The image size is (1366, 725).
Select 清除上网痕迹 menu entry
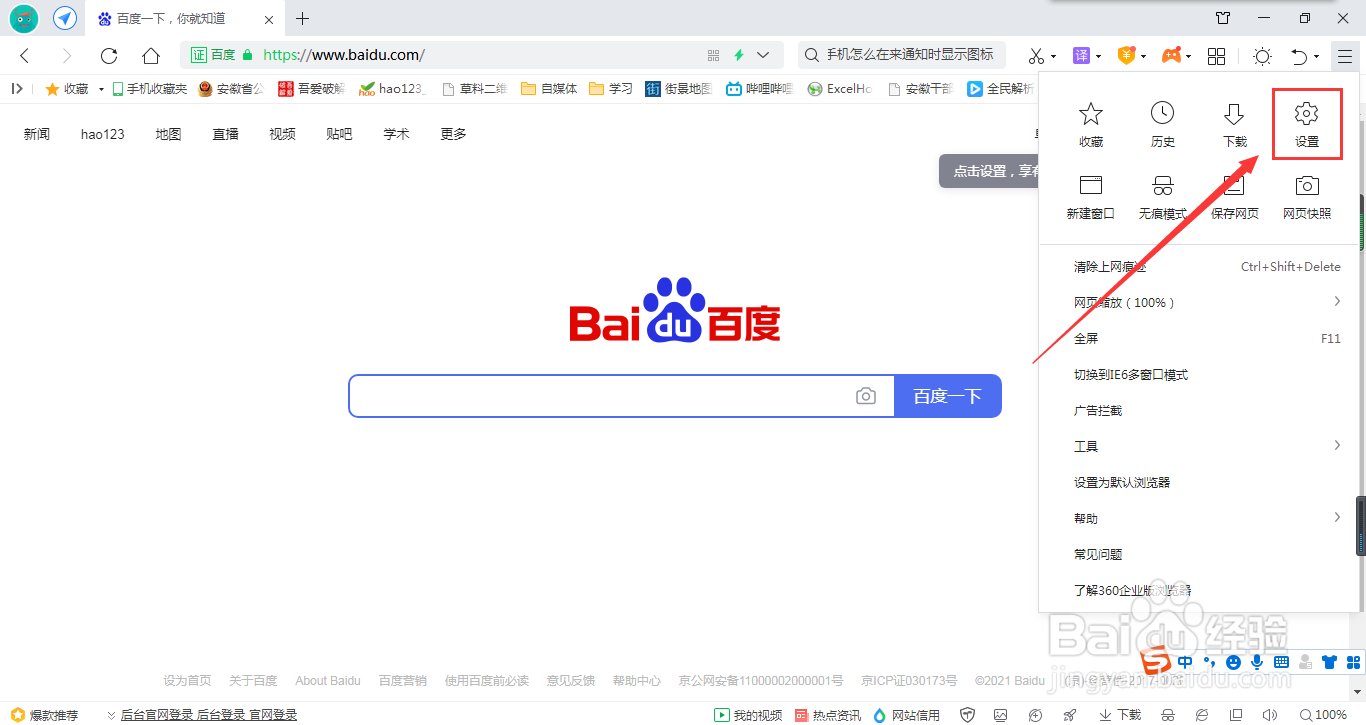tap(1200, 266)
